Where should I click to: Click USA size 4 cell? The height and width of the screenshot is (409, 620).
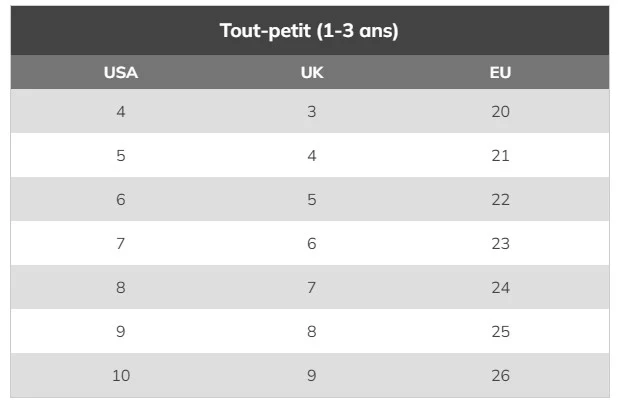[x=121, y=112]
